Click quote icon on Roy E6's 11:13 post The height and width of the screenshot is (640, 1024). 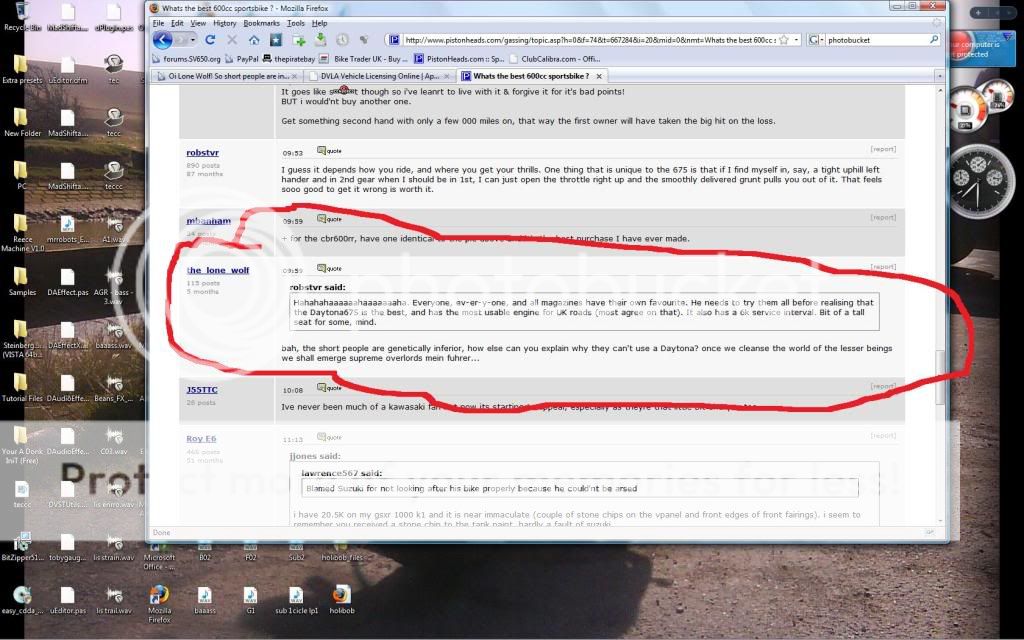point(329,437)
